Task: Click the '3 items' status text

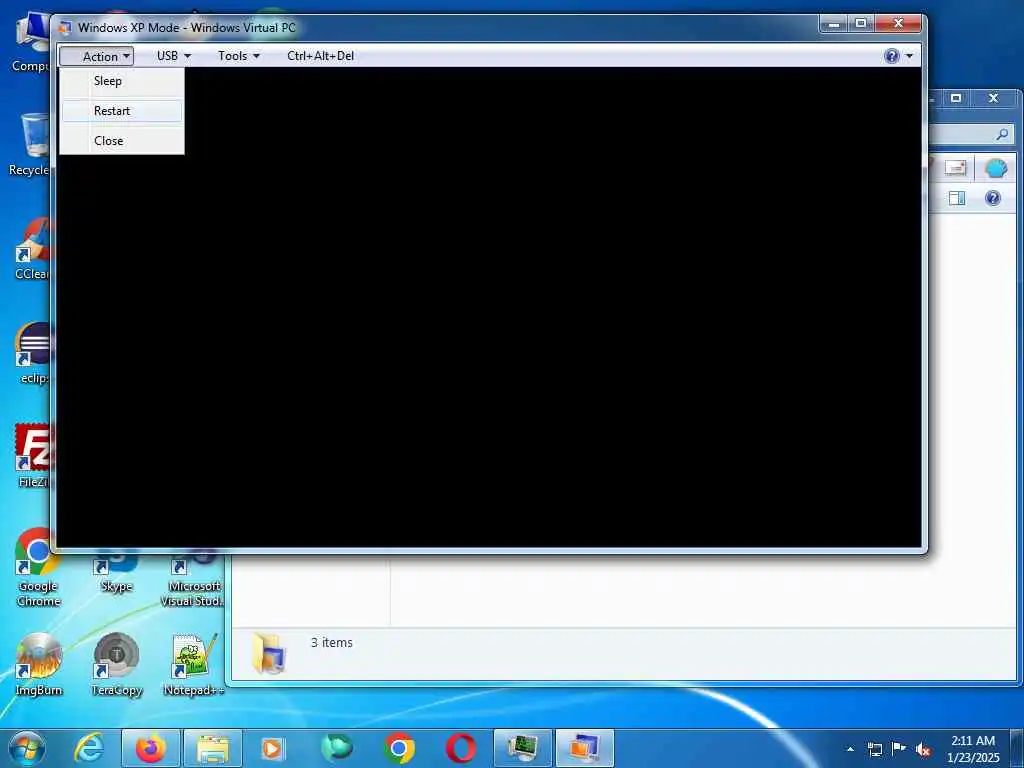Action: point(332,643)
